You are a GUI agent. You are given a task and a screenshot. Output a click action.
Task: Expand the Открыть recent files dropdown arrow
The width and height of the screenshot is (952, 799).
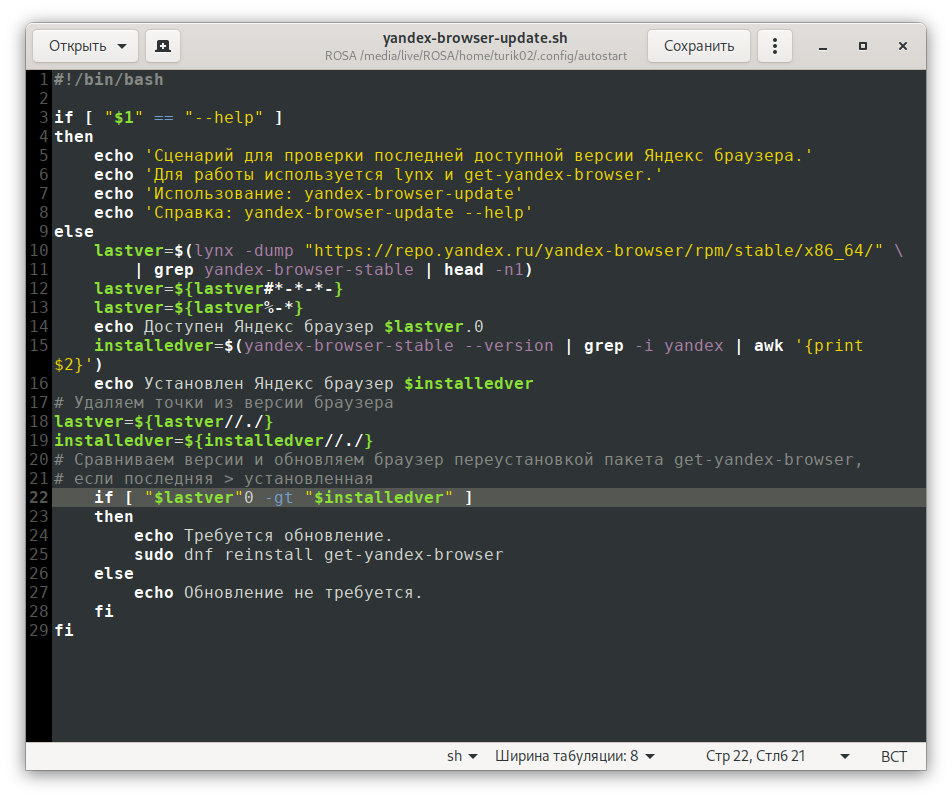[x=122, y=46]
